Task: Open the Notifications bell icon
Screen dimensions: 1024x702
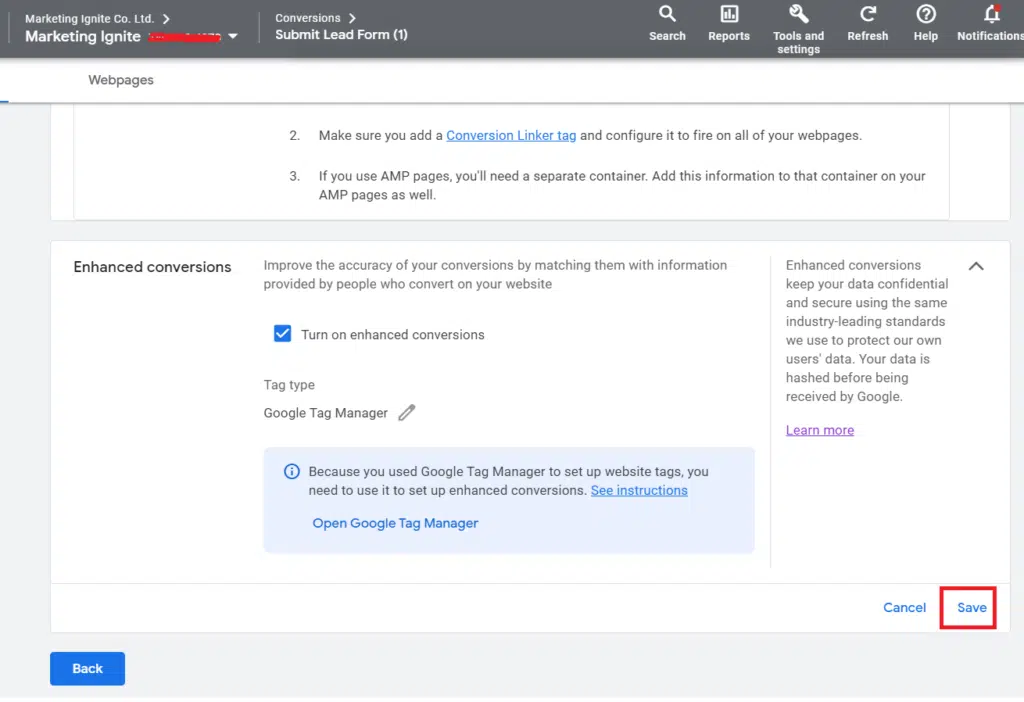Action: pyautogui.click(x=991, y=14)
